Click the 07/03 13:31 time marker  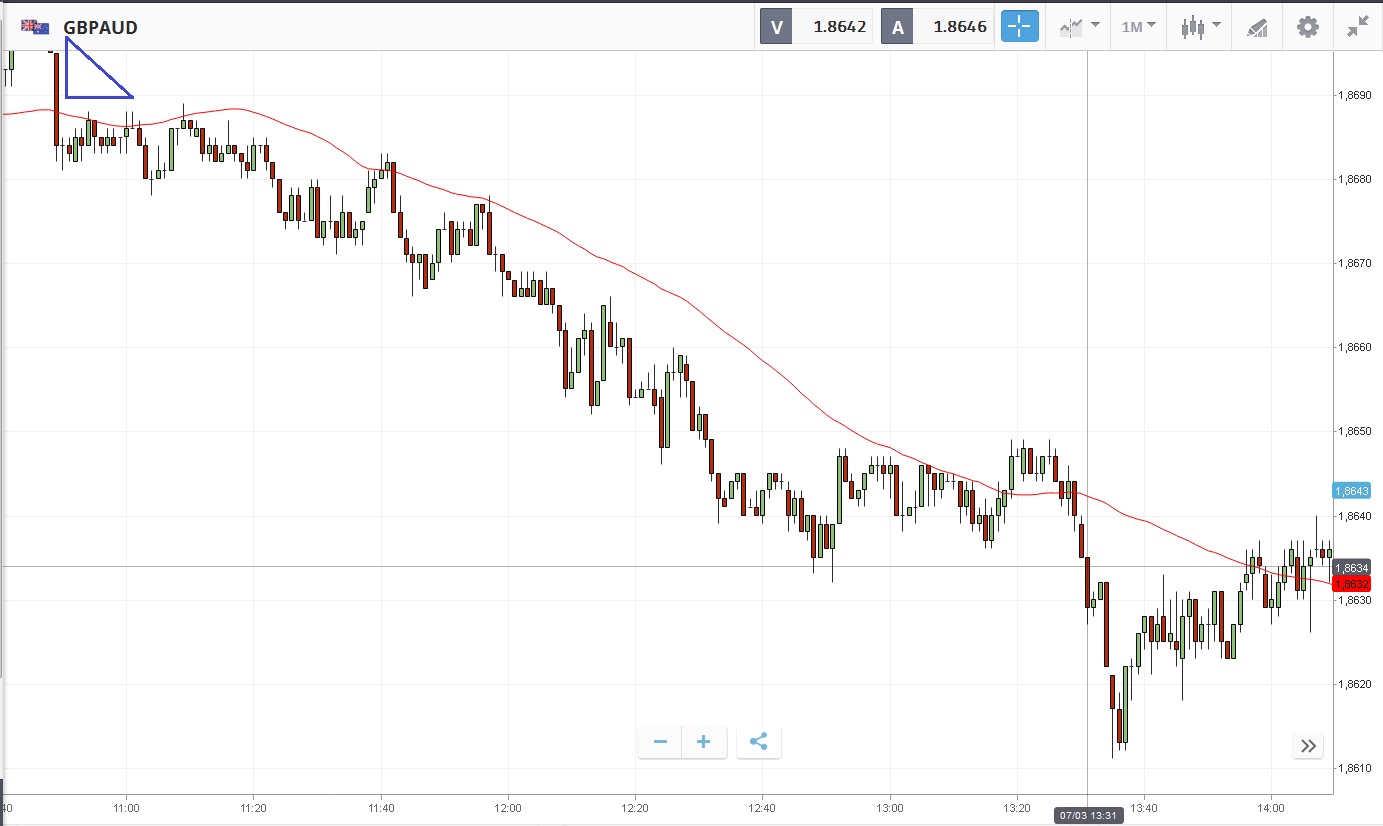click(x=1088, y=816)
